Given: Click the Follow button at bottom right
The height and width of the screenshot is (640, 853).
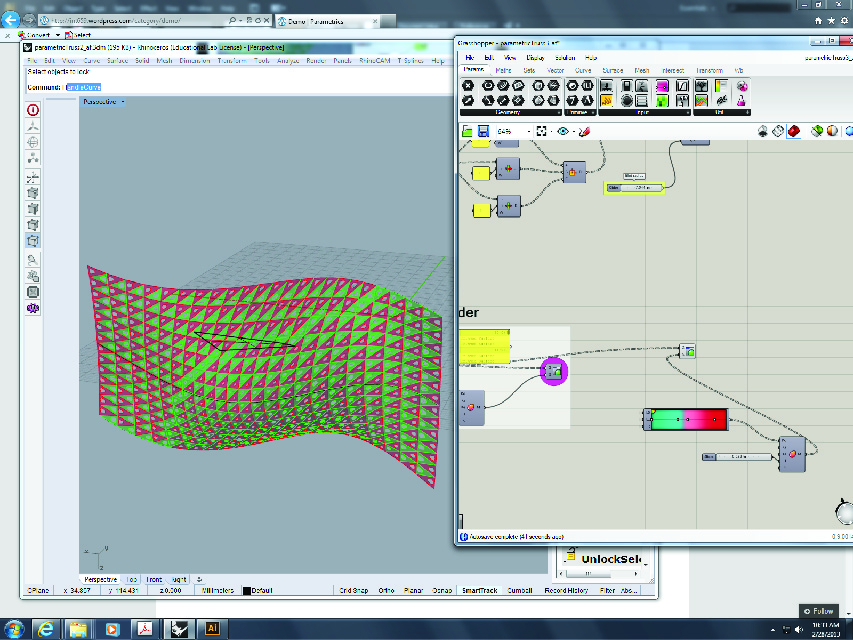Looking at the screenshot, I should click(x=819, y=611).
